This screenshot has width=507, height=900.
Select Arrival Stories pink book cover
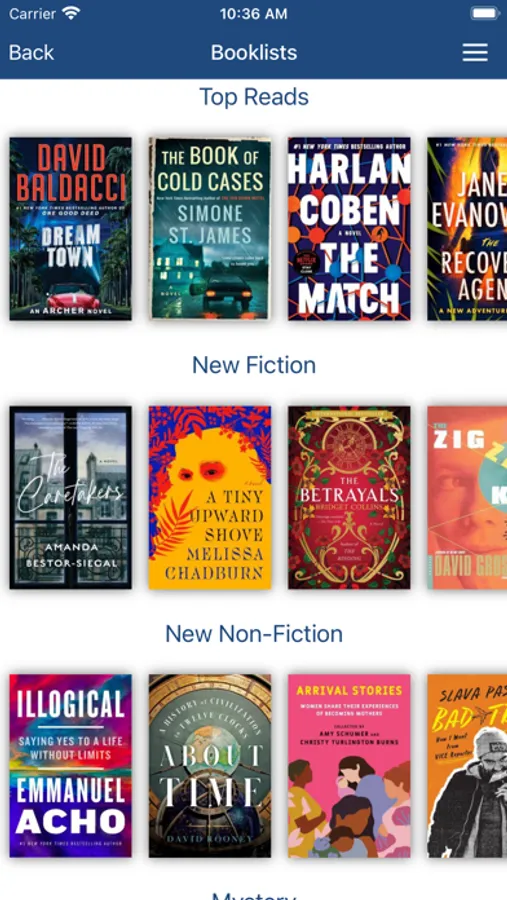click(349, 766)
